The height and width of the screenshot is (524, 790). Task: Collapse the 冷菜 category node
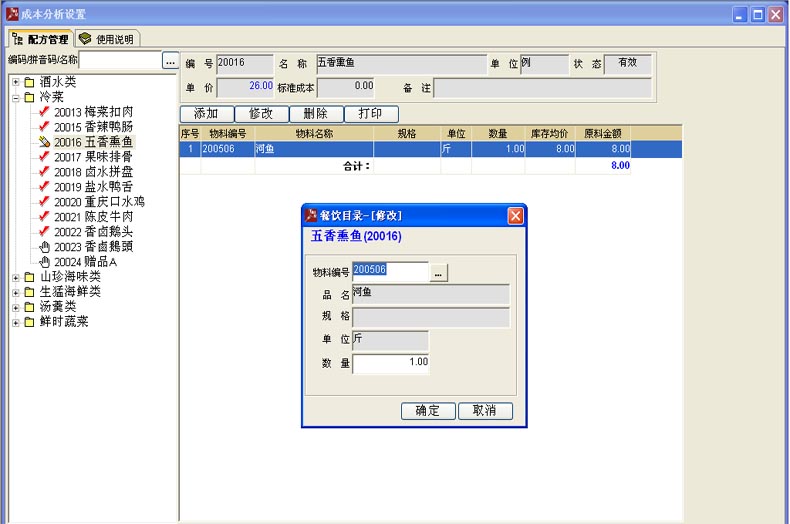pyautogui.click(x=16, y=97)
